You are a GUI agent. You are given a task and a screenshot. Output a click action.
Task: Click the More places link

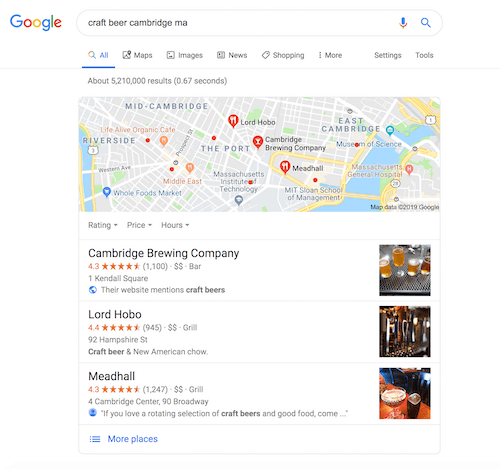(x=132, y=439)
